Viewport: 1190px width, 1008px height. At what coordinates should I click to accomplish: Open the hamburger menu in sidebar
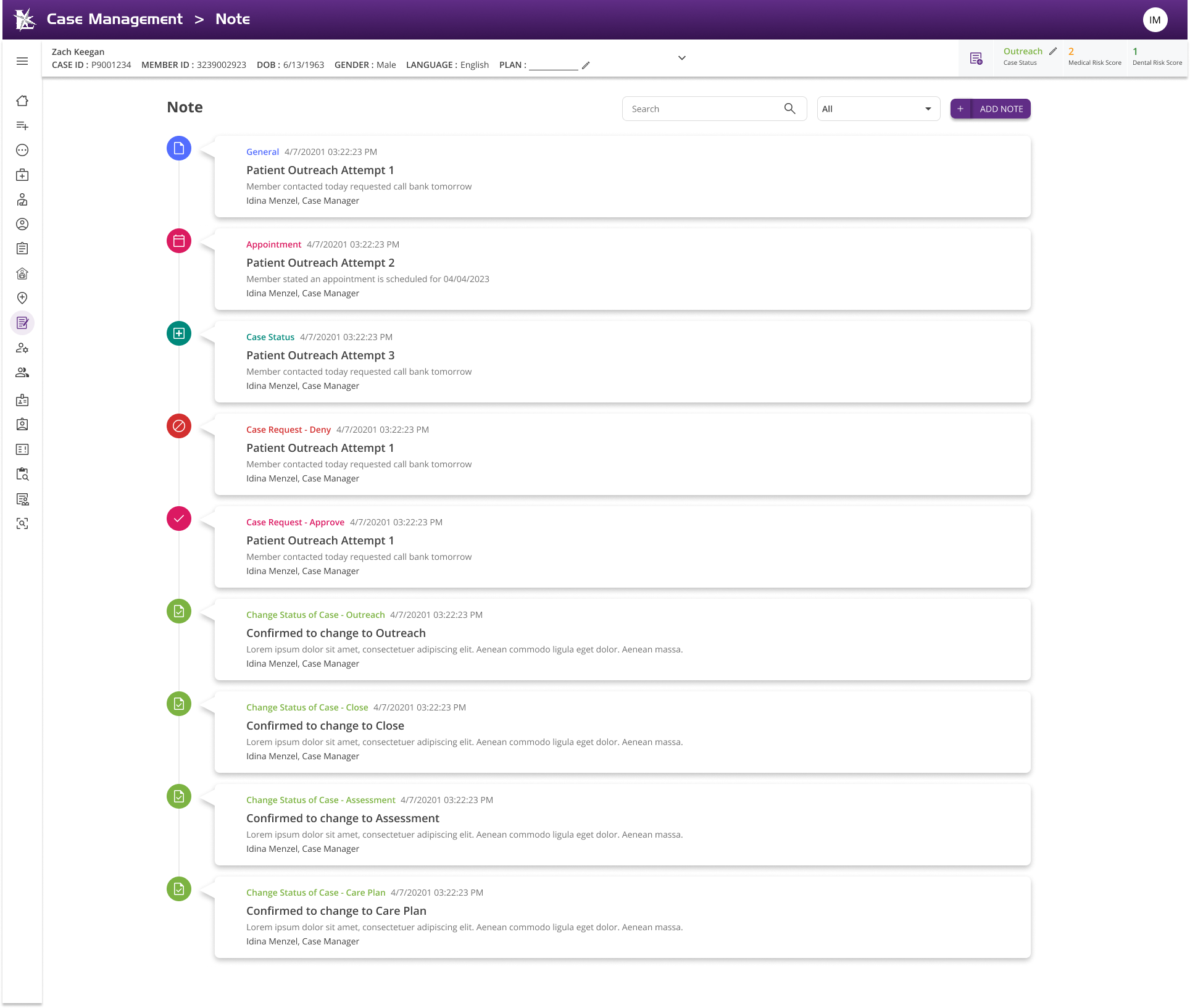coord(22,61)
